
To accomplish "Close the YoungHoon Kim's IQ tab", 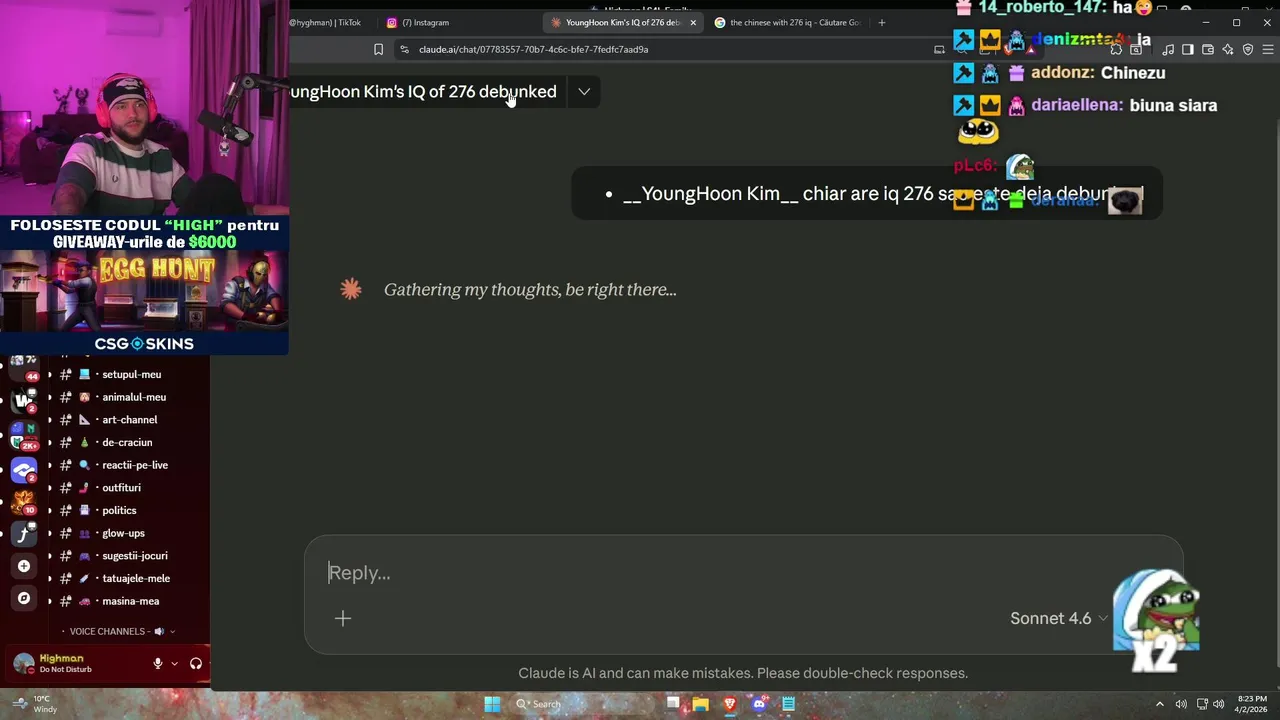I will (x=693, y=22).
